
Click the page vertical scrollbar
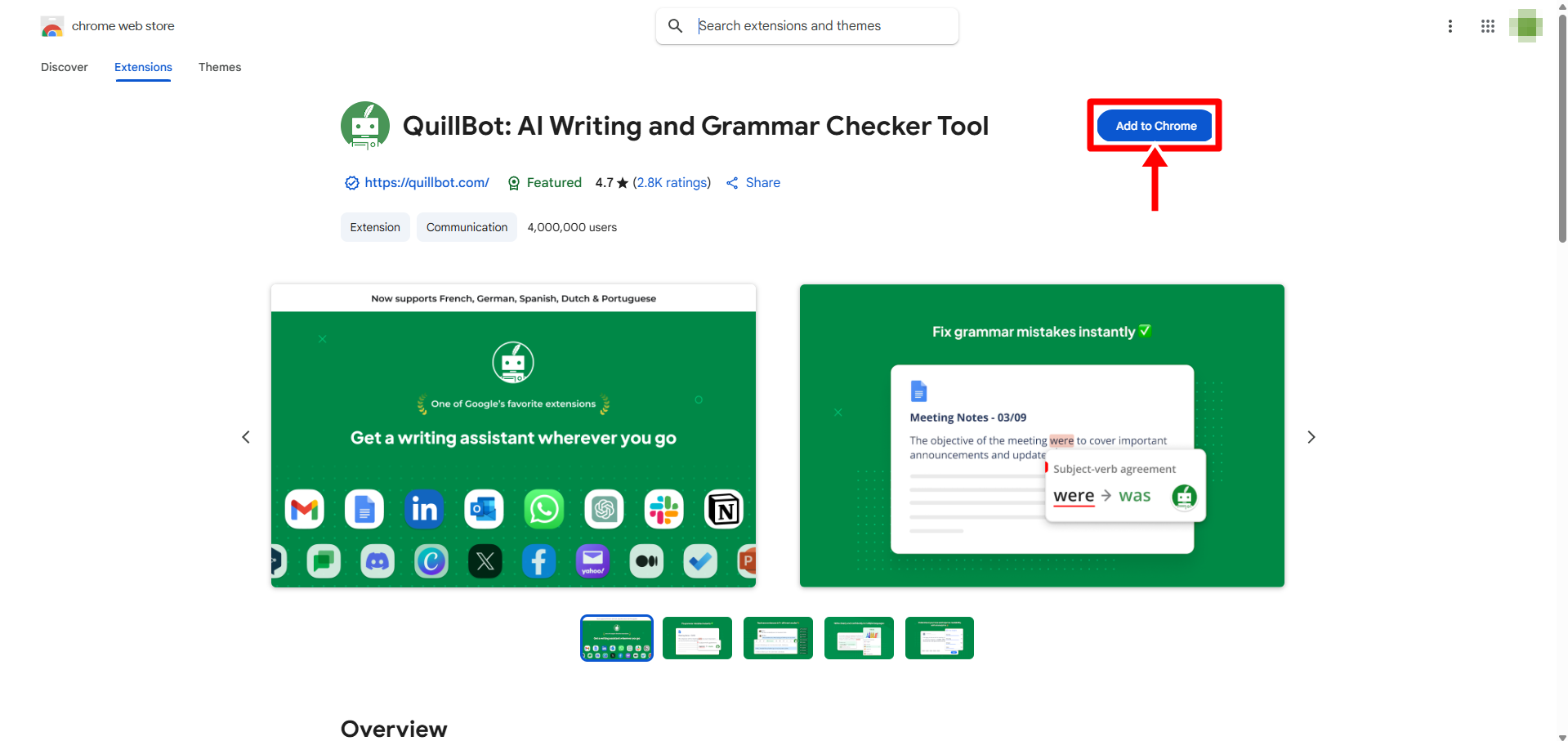pyautogui.click(x=1562, y=131)
